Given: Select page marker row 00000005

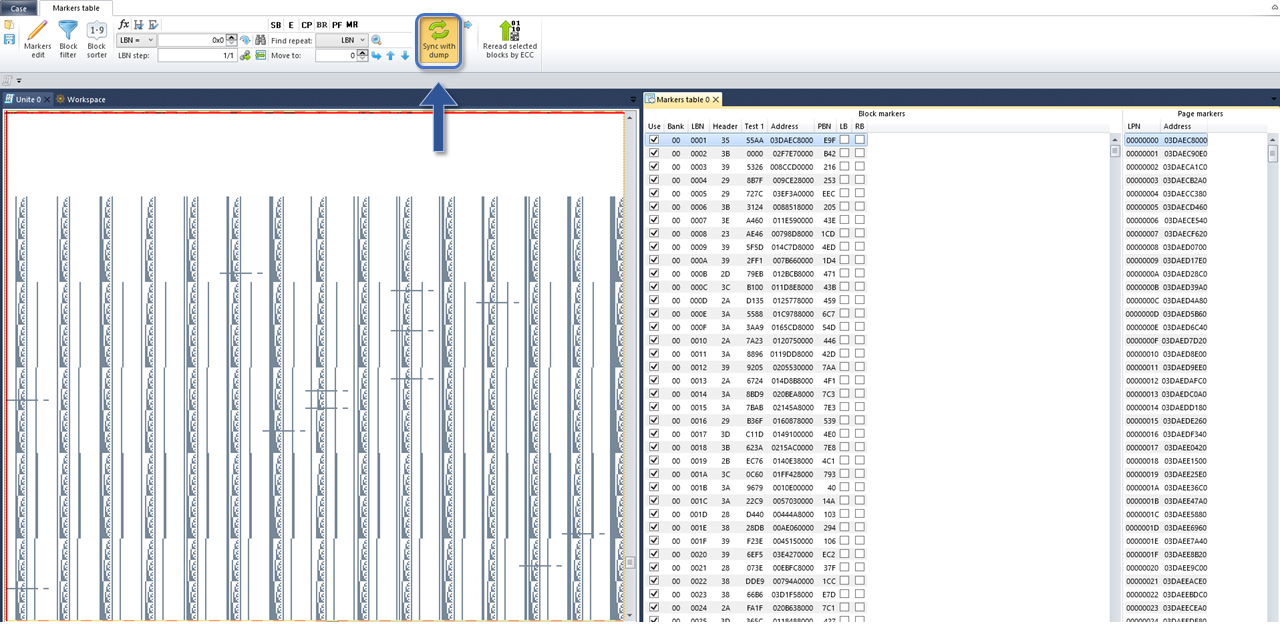Looking at the screenshot, I should 1167,207.
